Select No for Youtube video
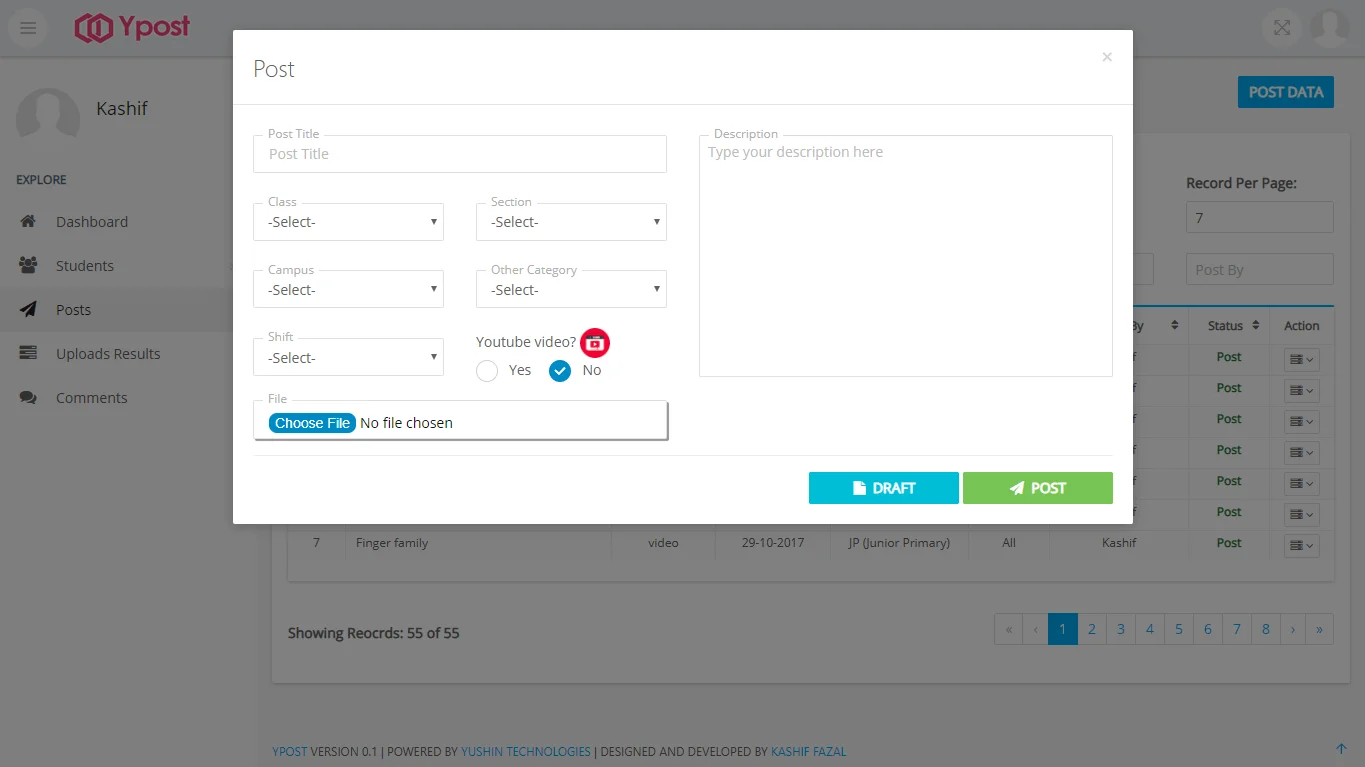This screenshot has height=767, width=1365. (560, 371)
